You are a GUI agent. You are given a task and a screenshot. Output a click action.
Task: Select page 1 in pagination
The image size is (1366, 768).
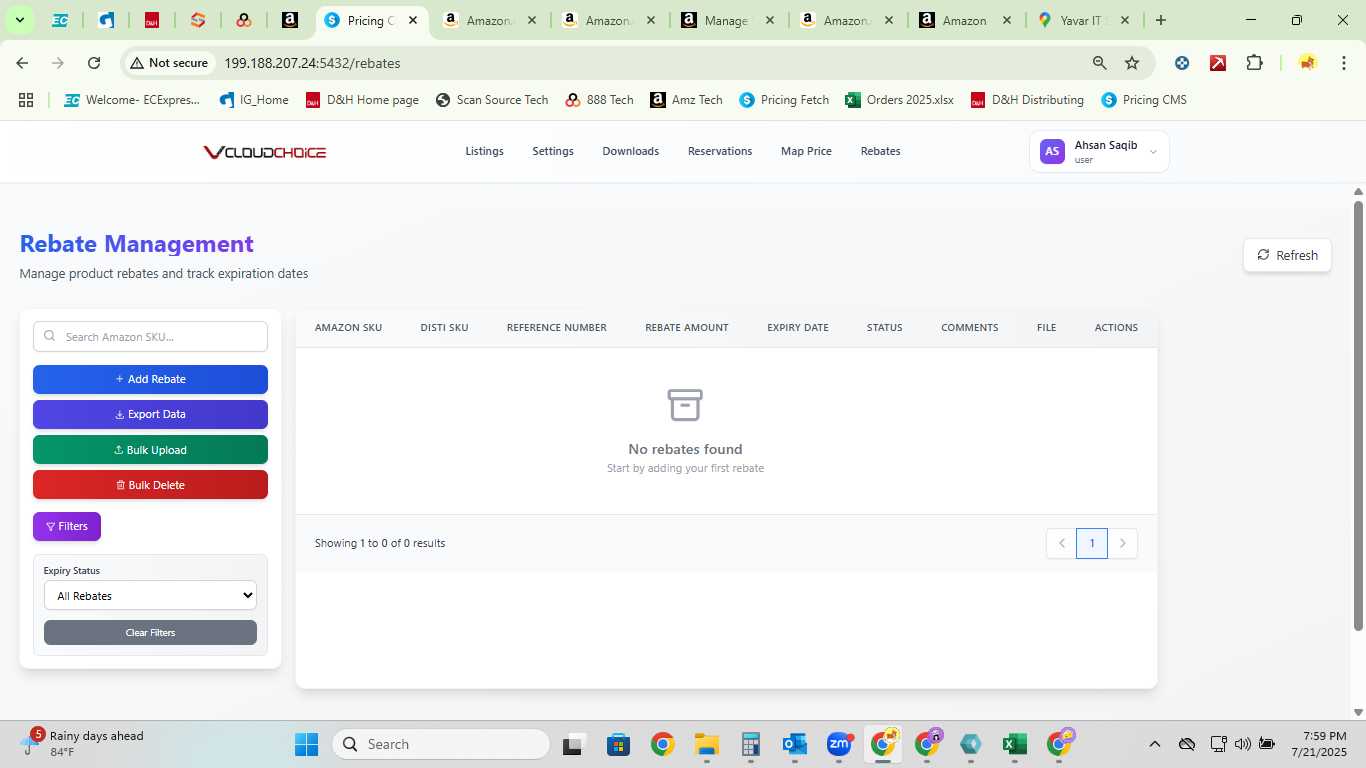click(x=1092, y=543)
